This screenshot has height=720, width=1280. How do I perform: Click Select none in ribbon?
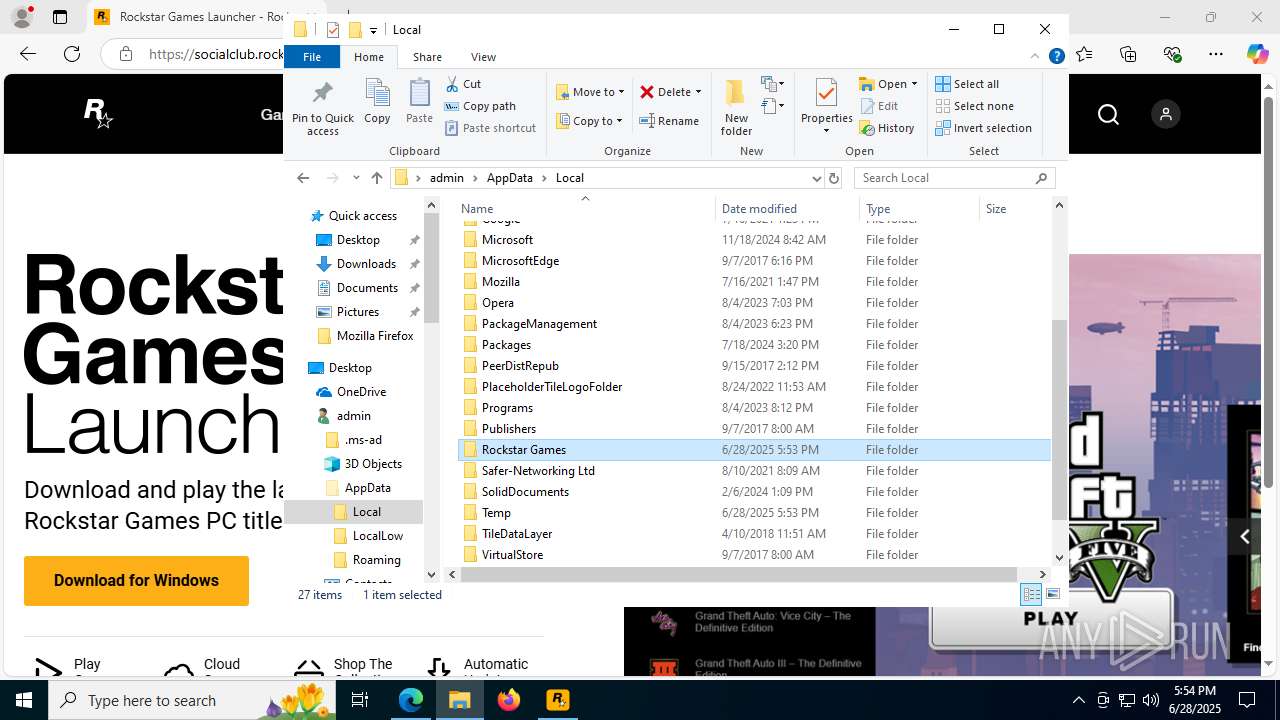coord(974,106)
